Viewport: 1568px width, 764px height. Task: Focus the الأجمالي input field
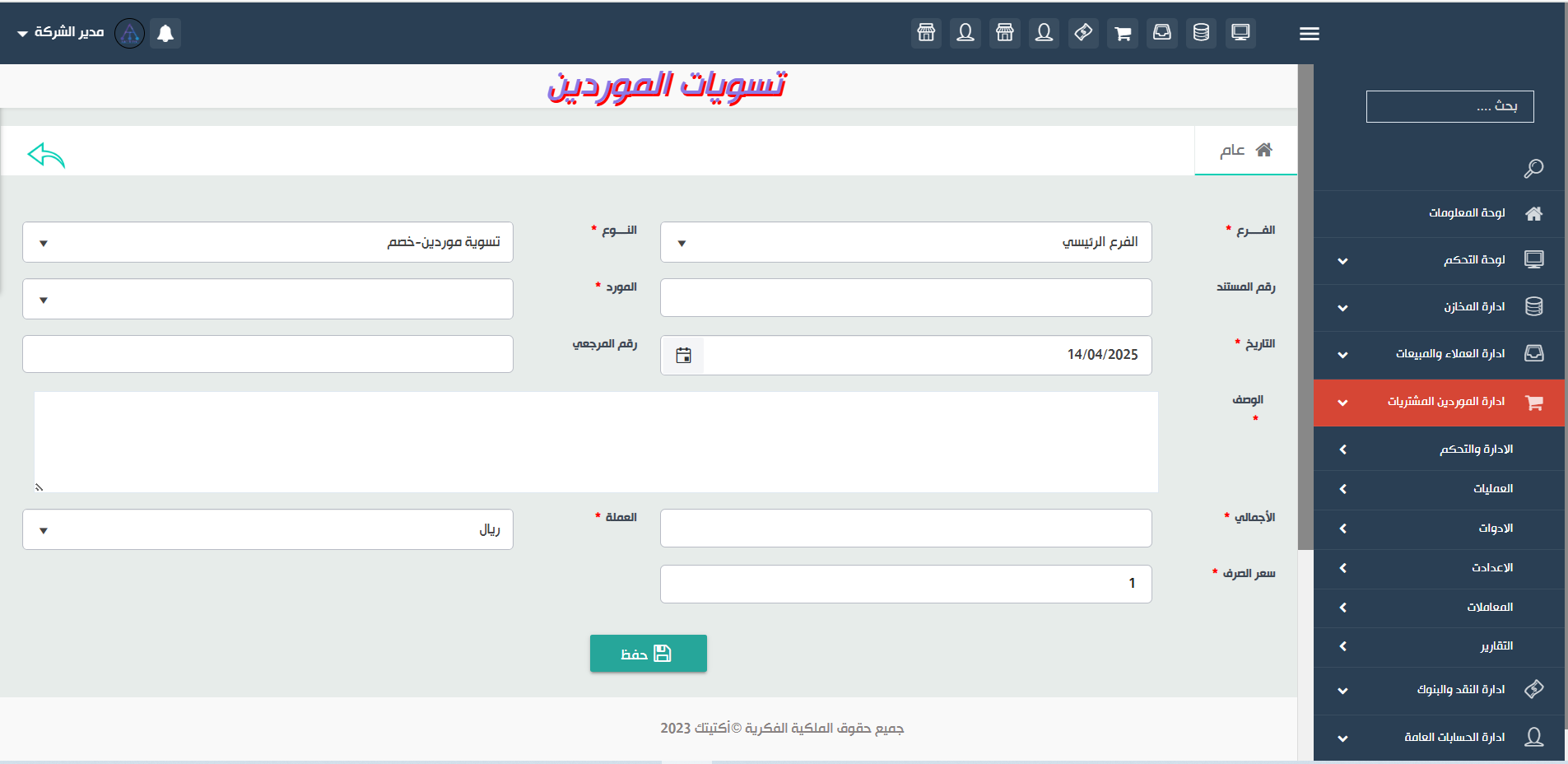coord(905,528)
